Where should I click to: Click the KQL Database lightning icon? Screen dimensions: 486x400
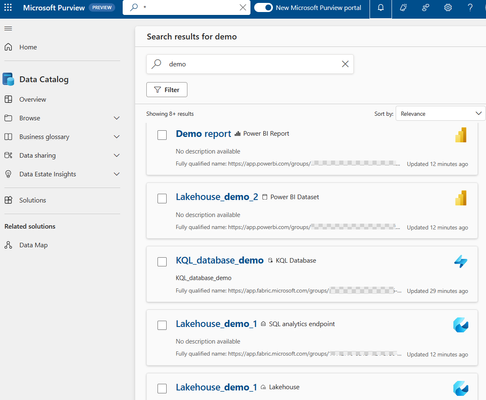461,262
